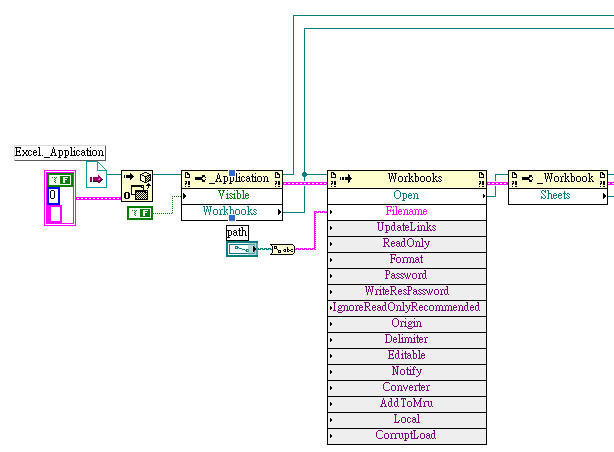Click the Converter parameter row
614x452 pixels.
[407, 387]
